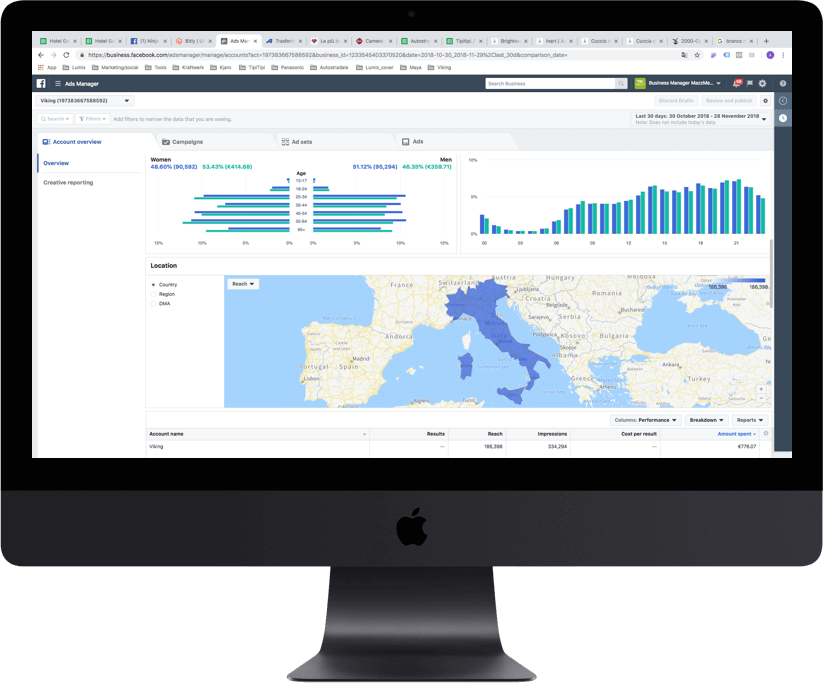Click the Facebook logo icon
The width and height of the screenshot is (823, 683).
point(42,84)
